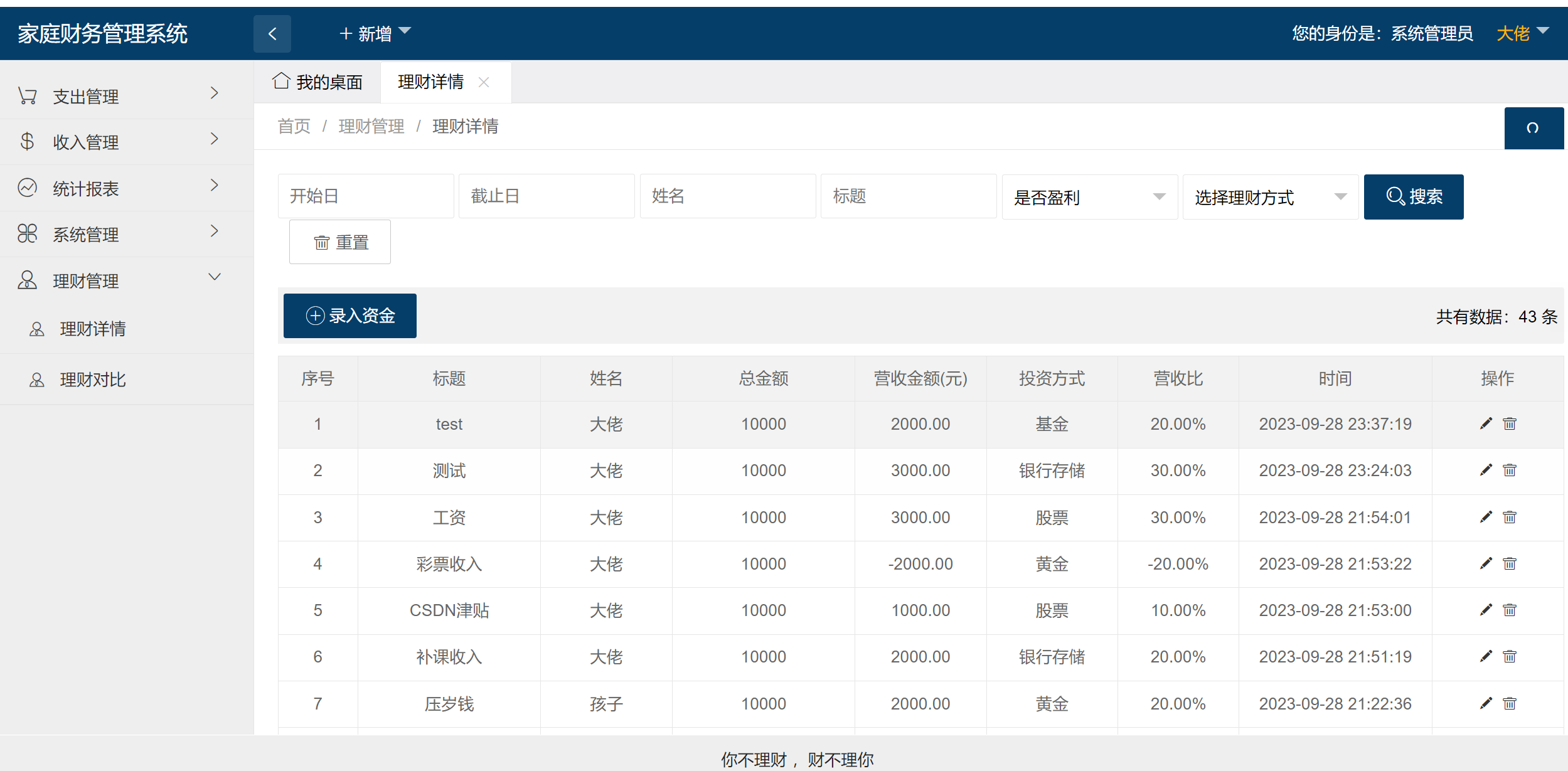Click the 录入资金 button

pyautogui.click(x=349, y=316)
